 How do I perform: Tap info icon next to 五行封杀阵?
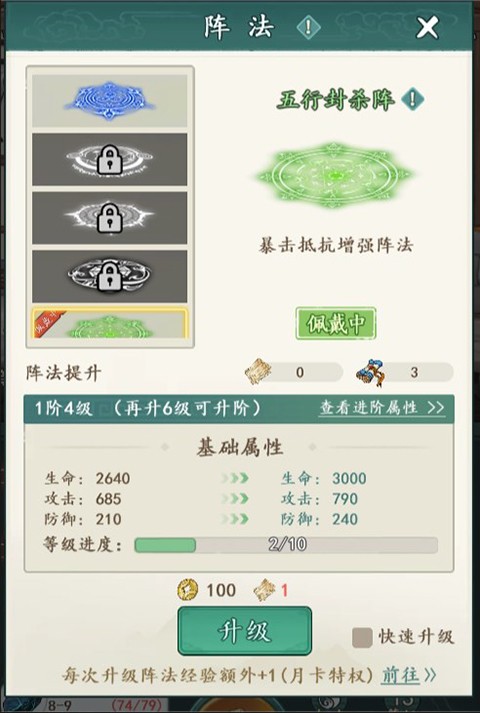point(413,99)
